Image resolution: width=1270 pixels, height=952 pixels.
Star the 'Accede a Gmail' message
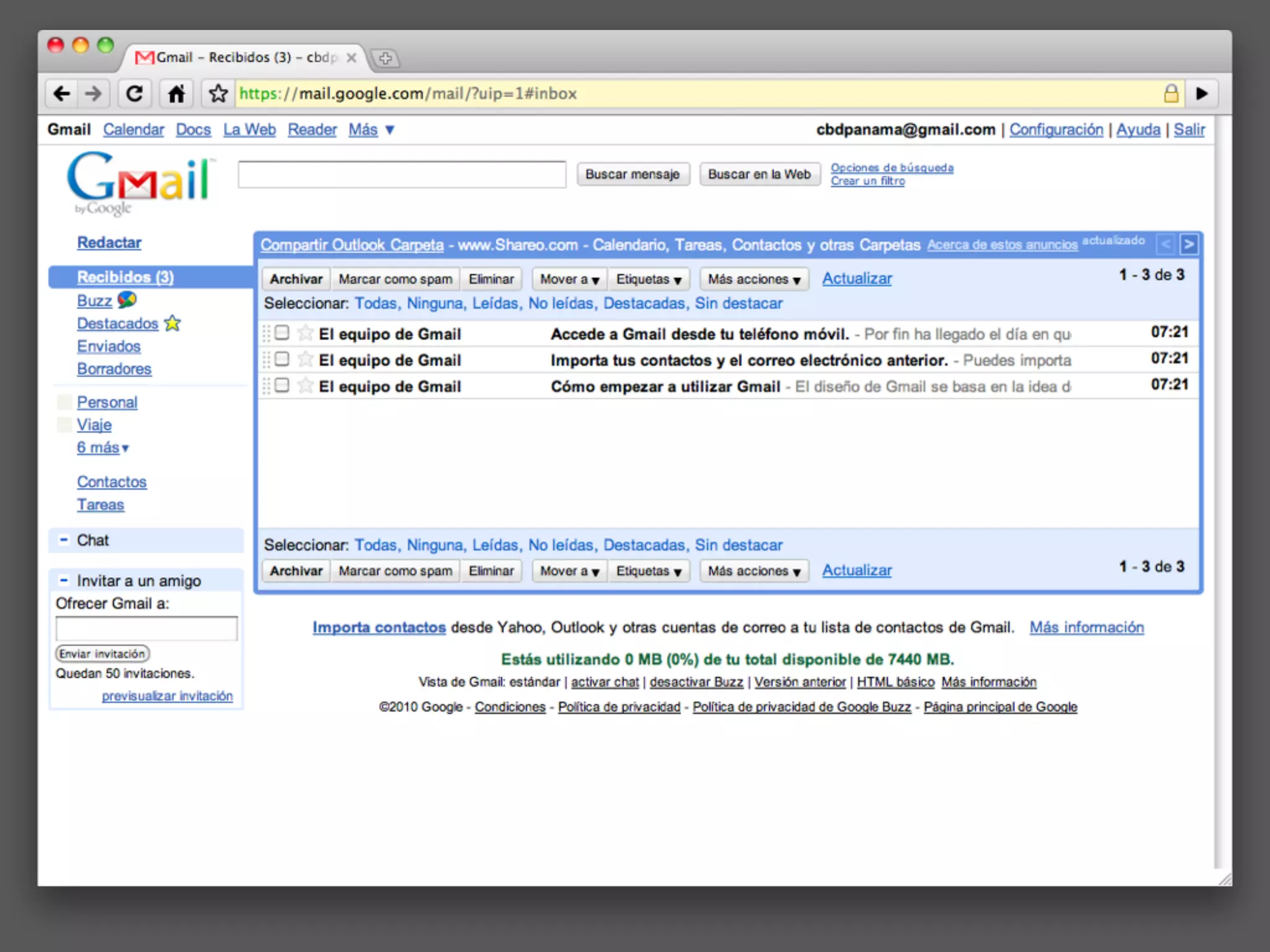305,333
